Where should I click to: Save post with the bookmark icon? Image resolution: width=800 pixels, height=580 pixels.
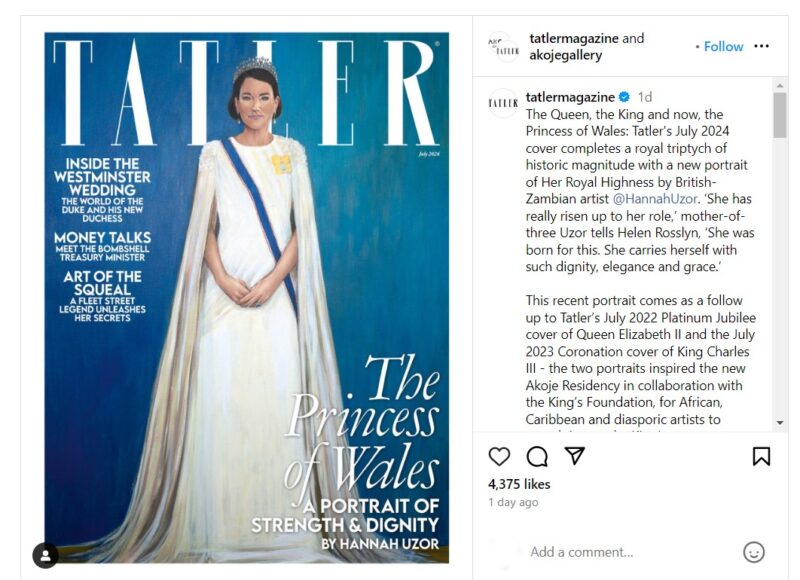[761, 456]
